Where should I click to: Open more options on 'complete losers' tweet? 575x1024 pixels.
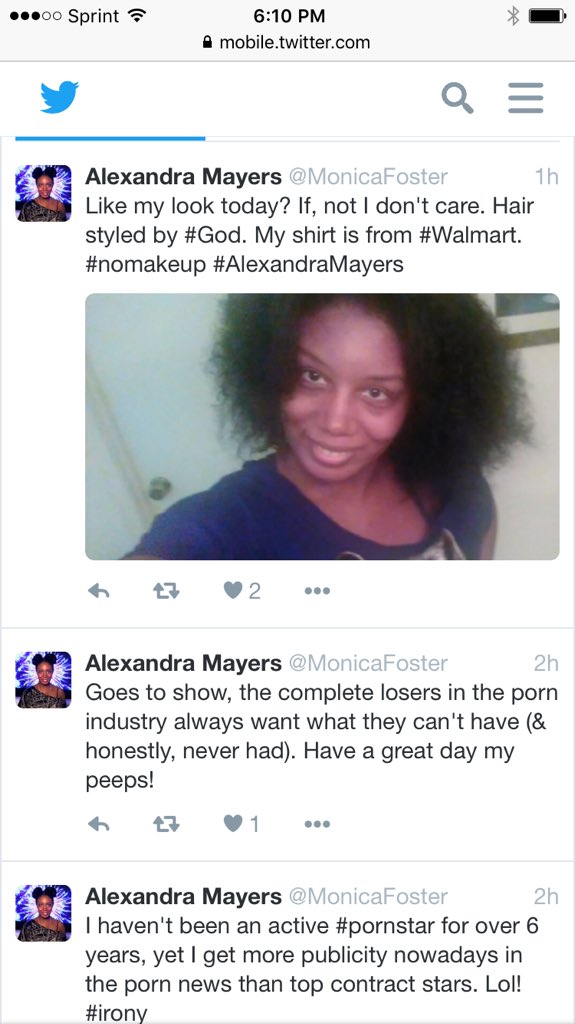pyautogui.click(x=318, y=824)
